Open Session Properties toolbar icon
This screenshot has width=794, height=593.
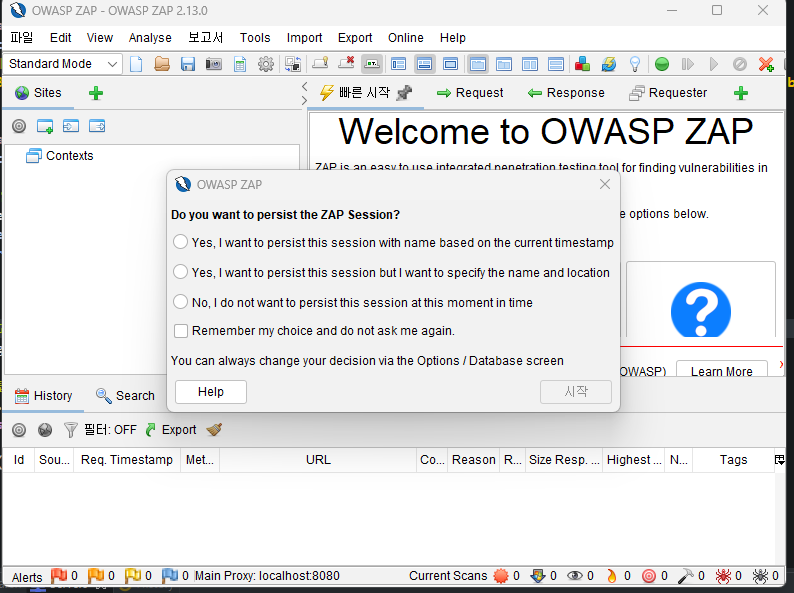coord(240,64)
